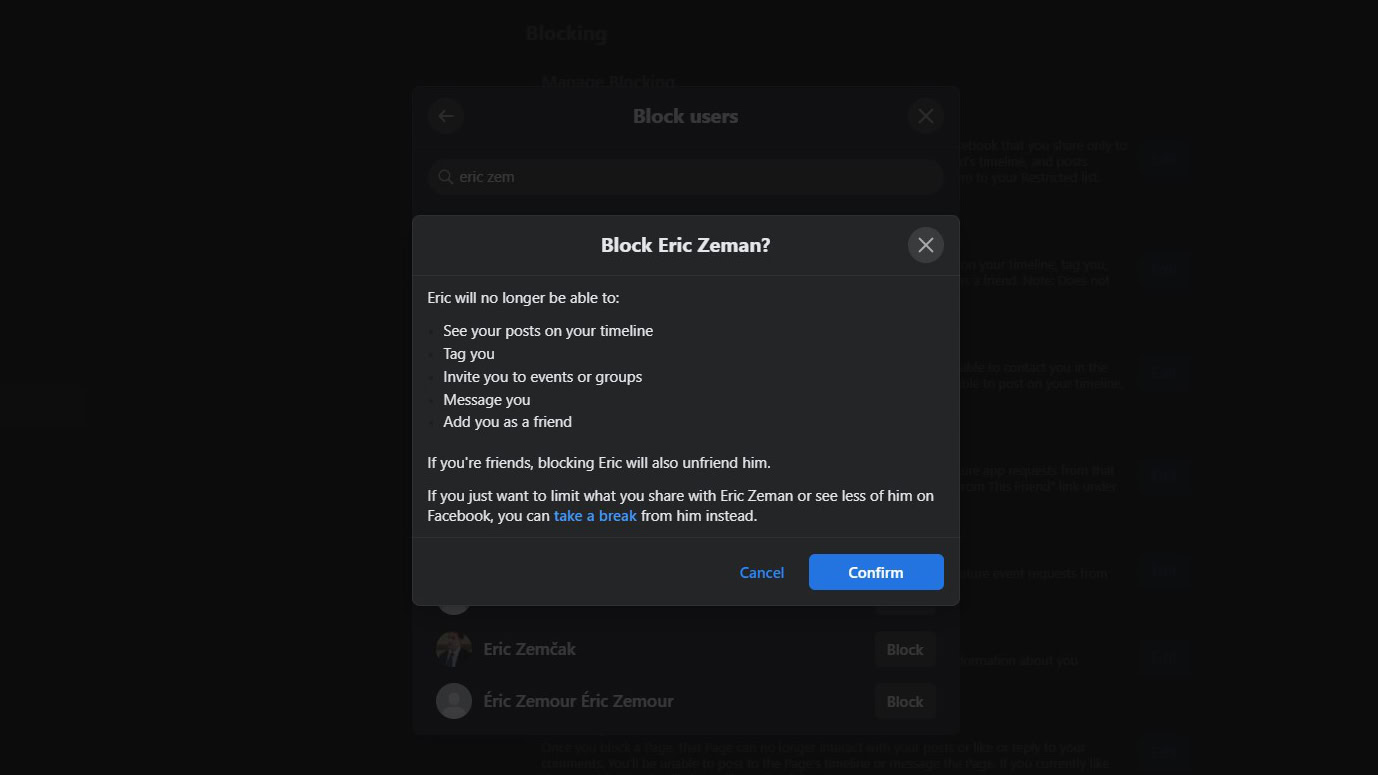The width and height of the screenshot is (1378, 775).
Task: Edit the block Pages setting
Action: (x=1161, y=750)
